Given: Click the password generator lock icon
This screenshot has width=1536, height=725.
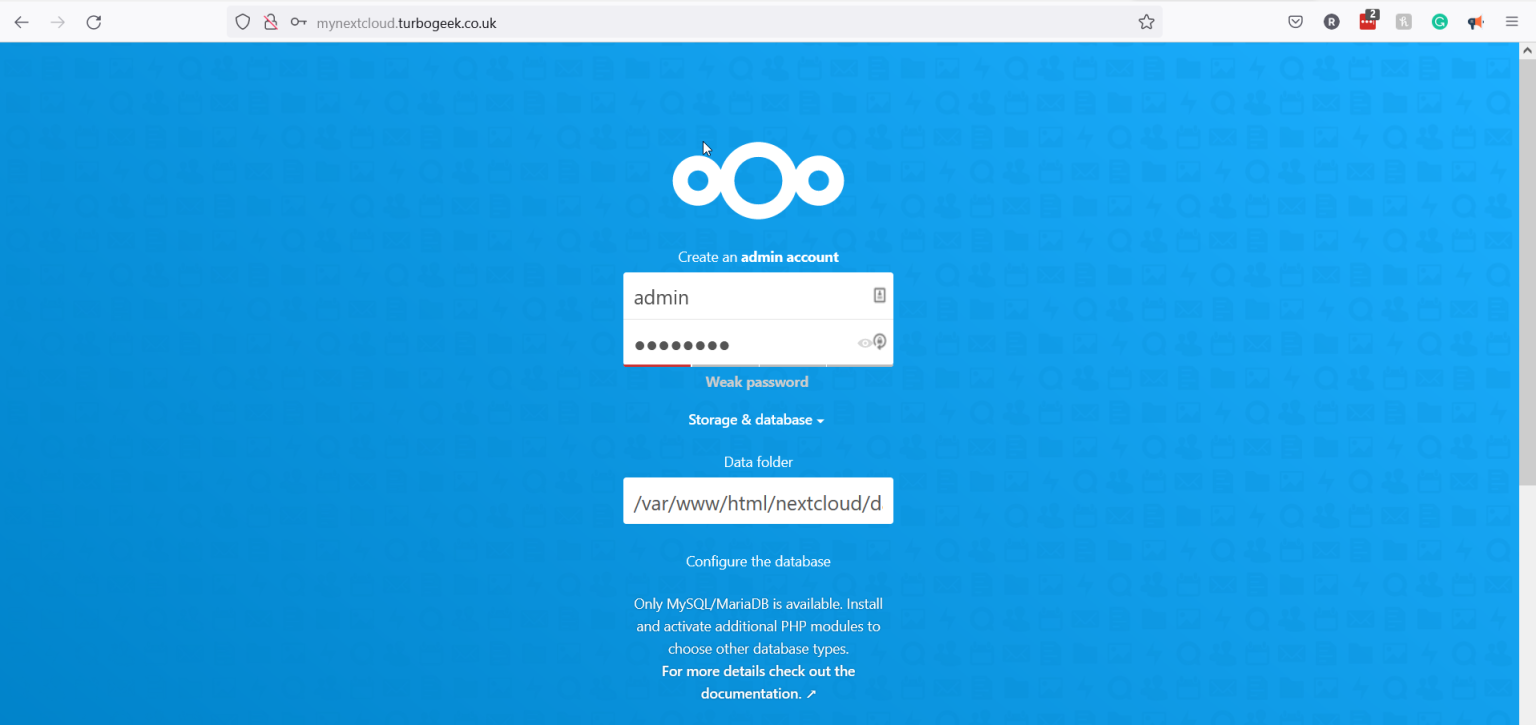Looking at the screenshot, I should [880, 342].
